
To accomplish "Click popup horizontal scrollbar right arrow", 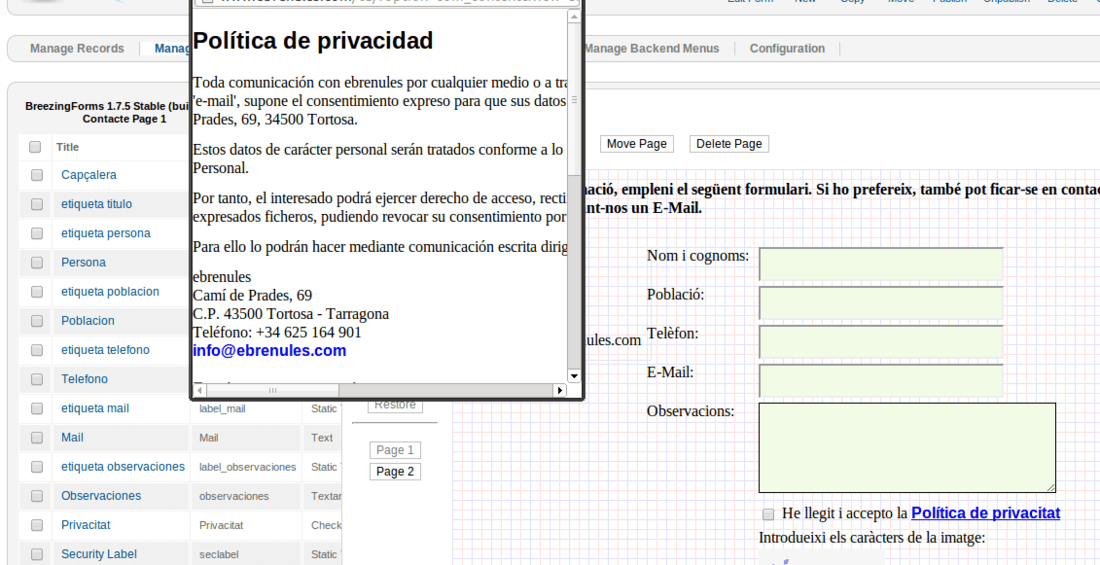I will click(560, 390).
